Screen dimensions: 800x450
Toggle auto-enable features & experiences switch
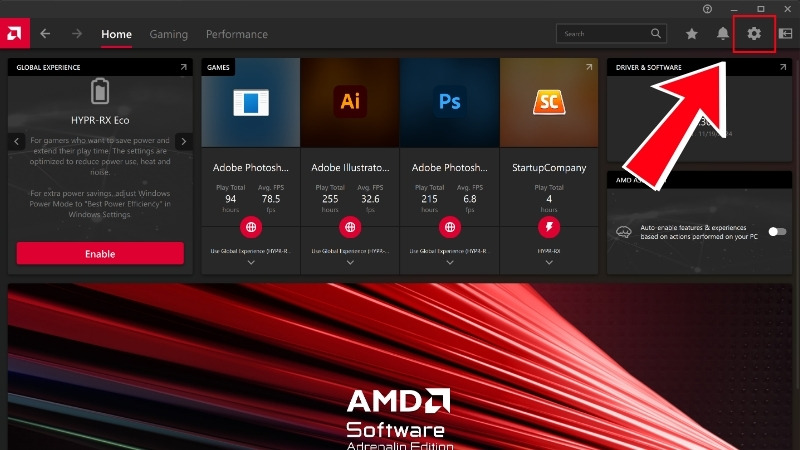(x=777, y=232)
